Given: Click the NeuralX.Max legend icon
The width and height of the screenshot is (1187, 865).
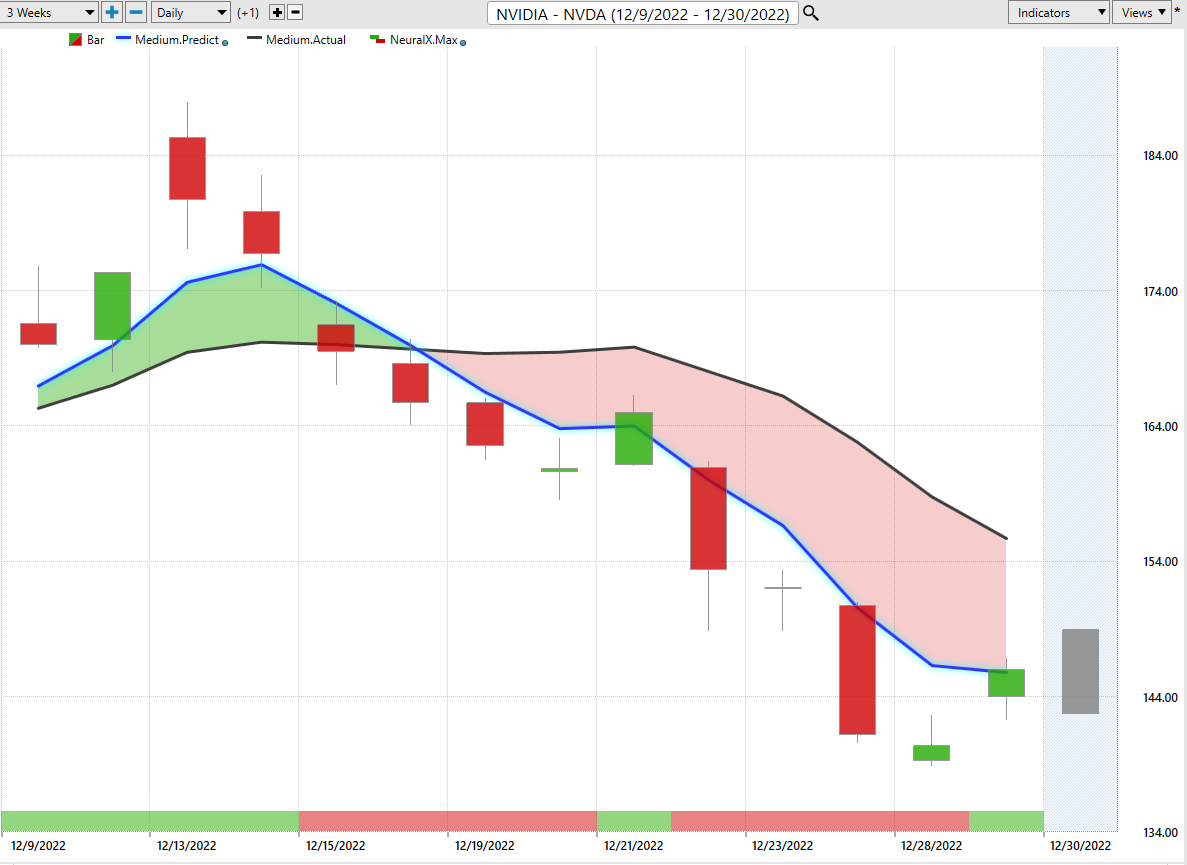Looking at the screenshot, I should click(x=377, y=39).
